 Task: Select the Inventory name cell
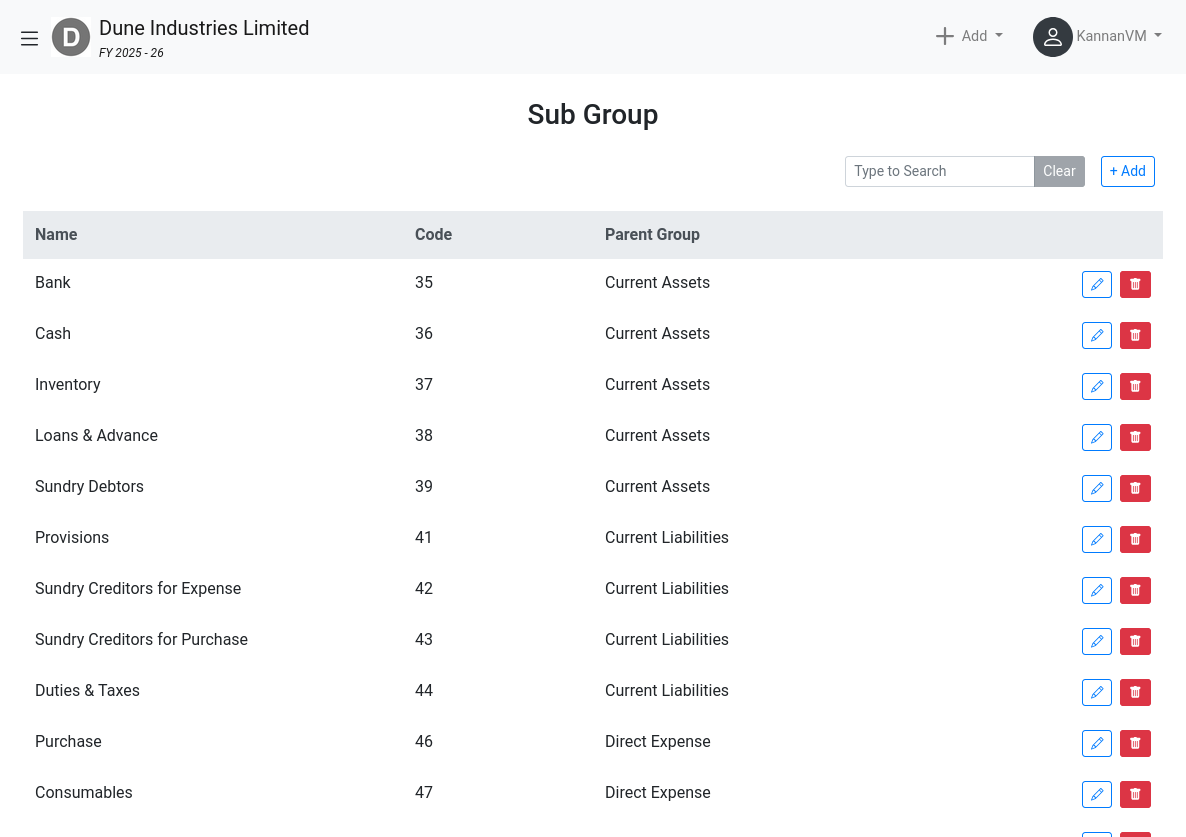[67, 385]
